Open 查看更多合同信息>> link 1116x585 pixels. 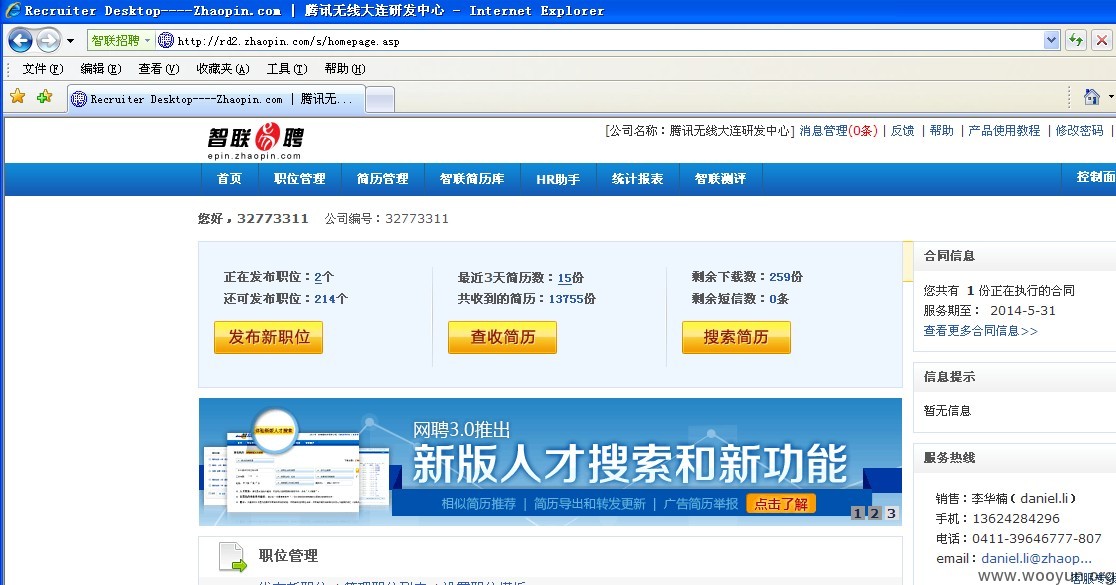coord(980,331)
